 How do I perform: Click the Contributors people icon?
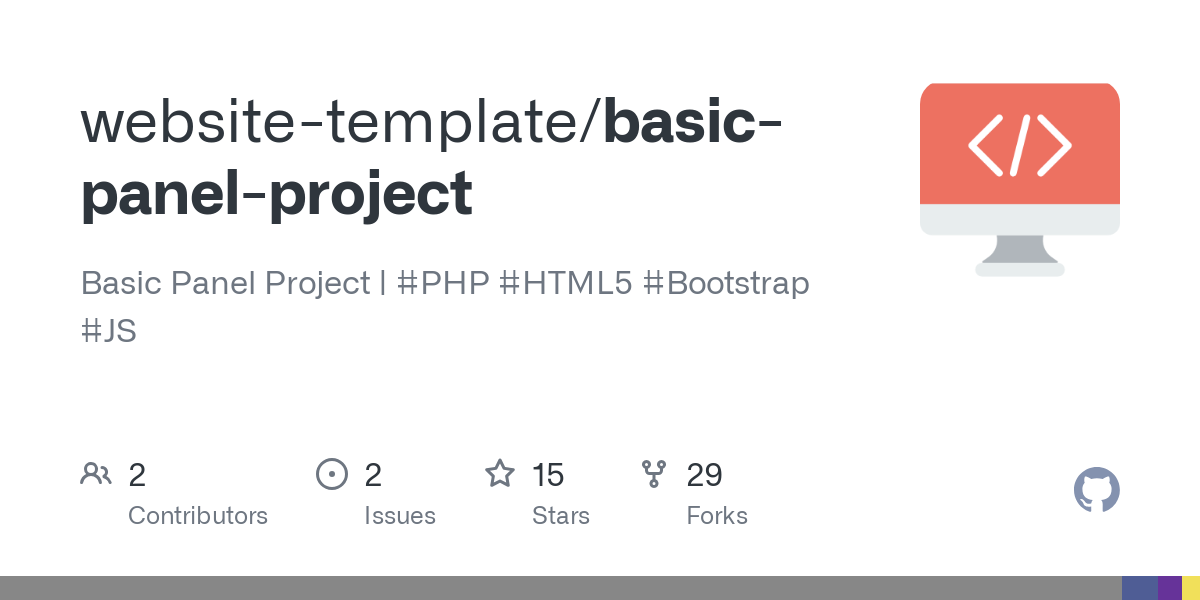[96, 474]
